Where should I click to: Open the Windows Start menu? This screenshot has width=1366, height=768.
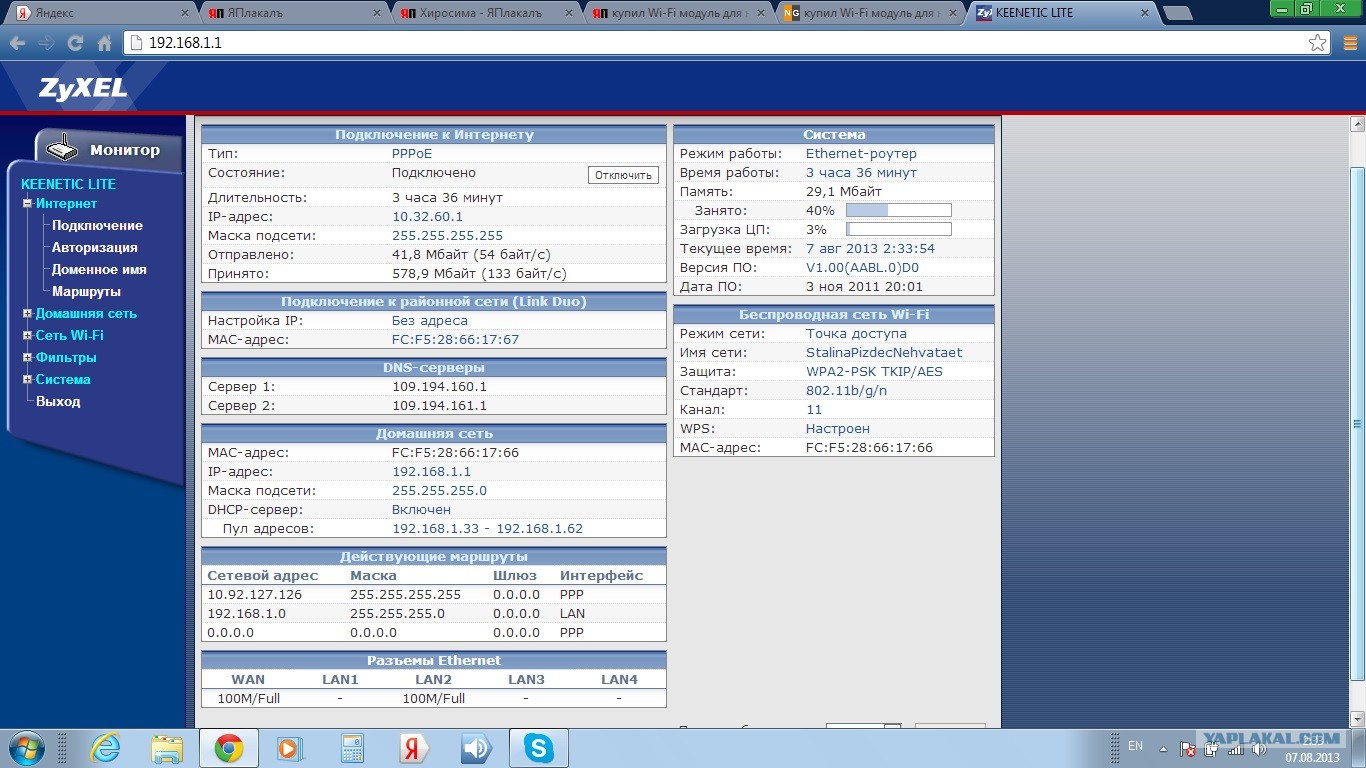[x=26, y=748]
